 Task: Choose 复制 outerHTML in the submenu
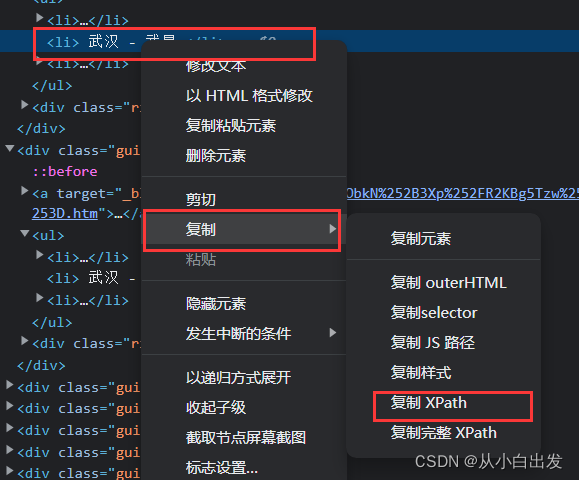[448, 283]
